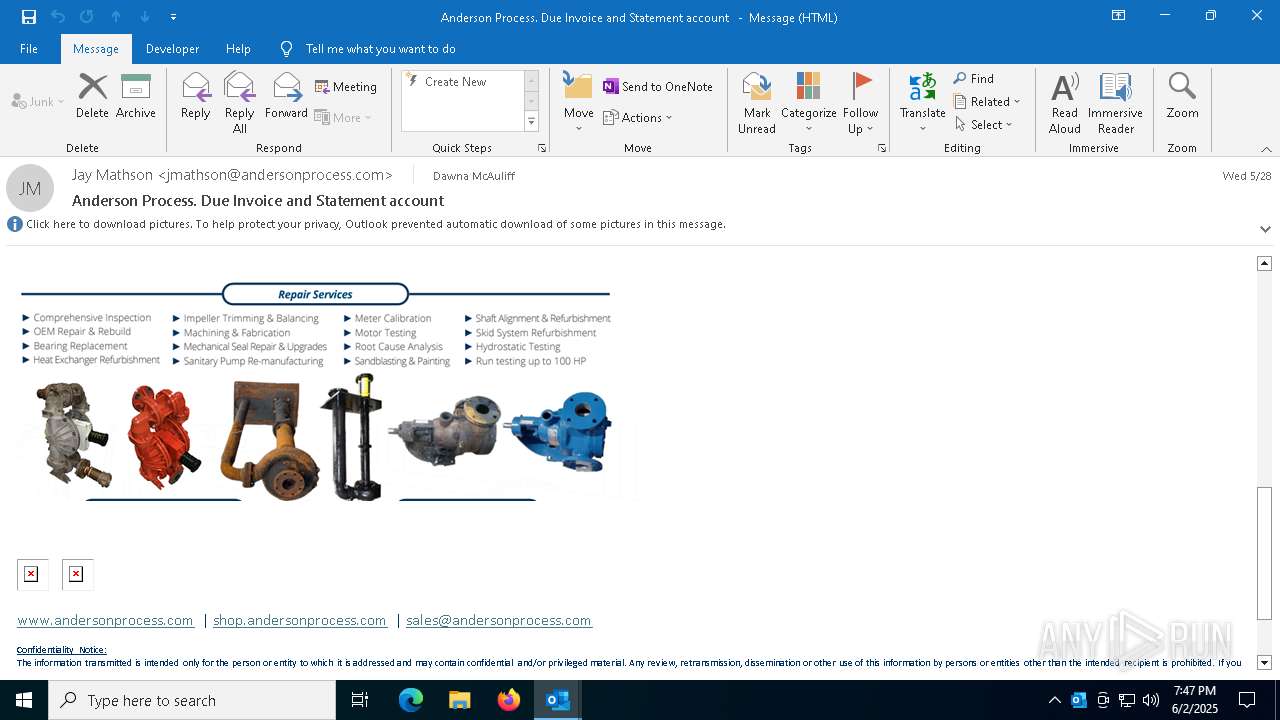The image size is (1280, 720).
Task: Open the Select dropdown
Action: tap(984, 125)
